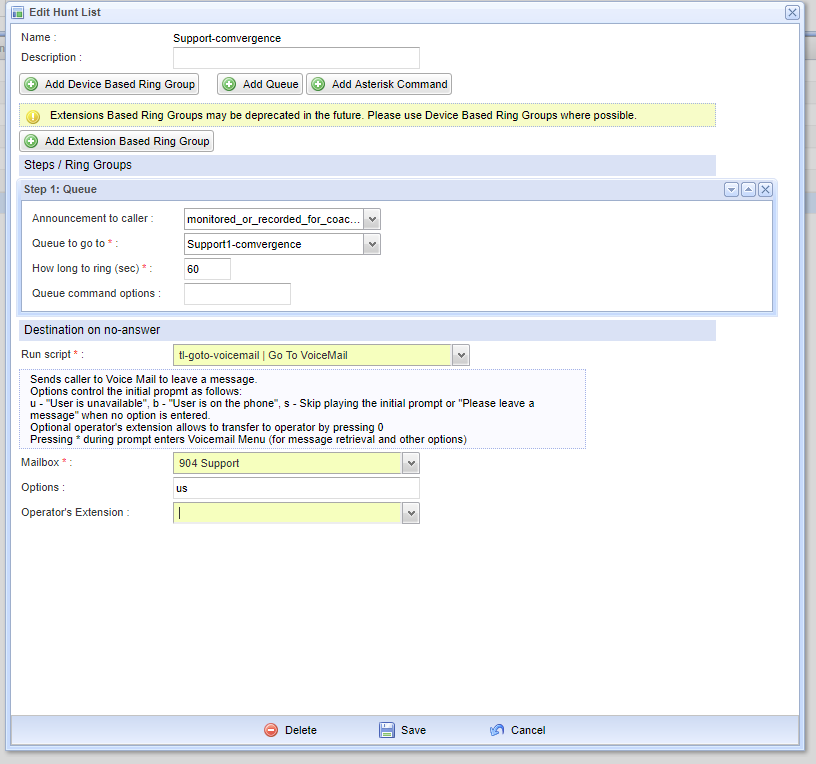Move Step 1 Queue up with the arrow icon
The image size is (816, 764).
coord(748,189)
